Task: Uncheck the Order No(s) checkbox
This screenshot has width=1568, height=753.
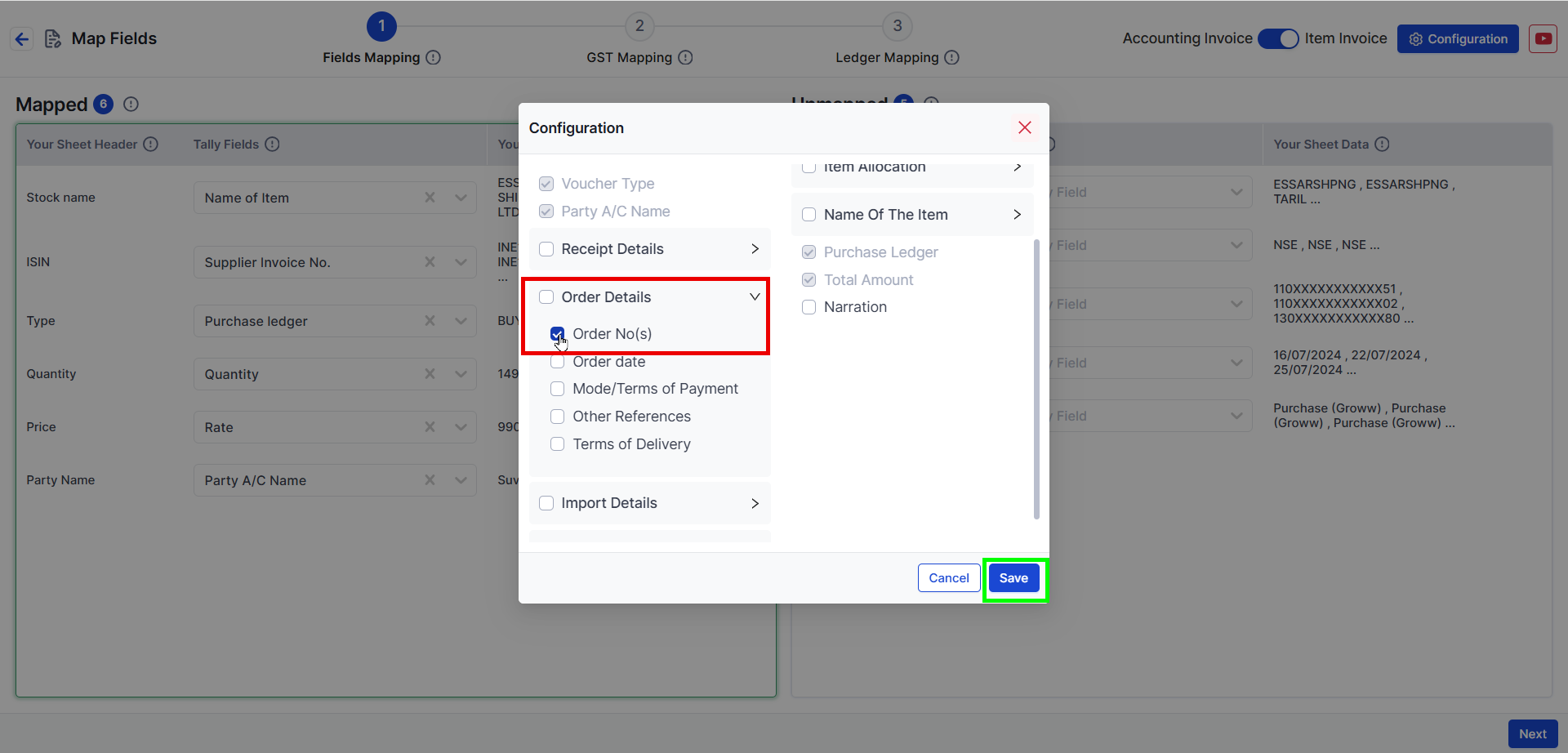Action: pyautogui.click(x=557, y=333)
